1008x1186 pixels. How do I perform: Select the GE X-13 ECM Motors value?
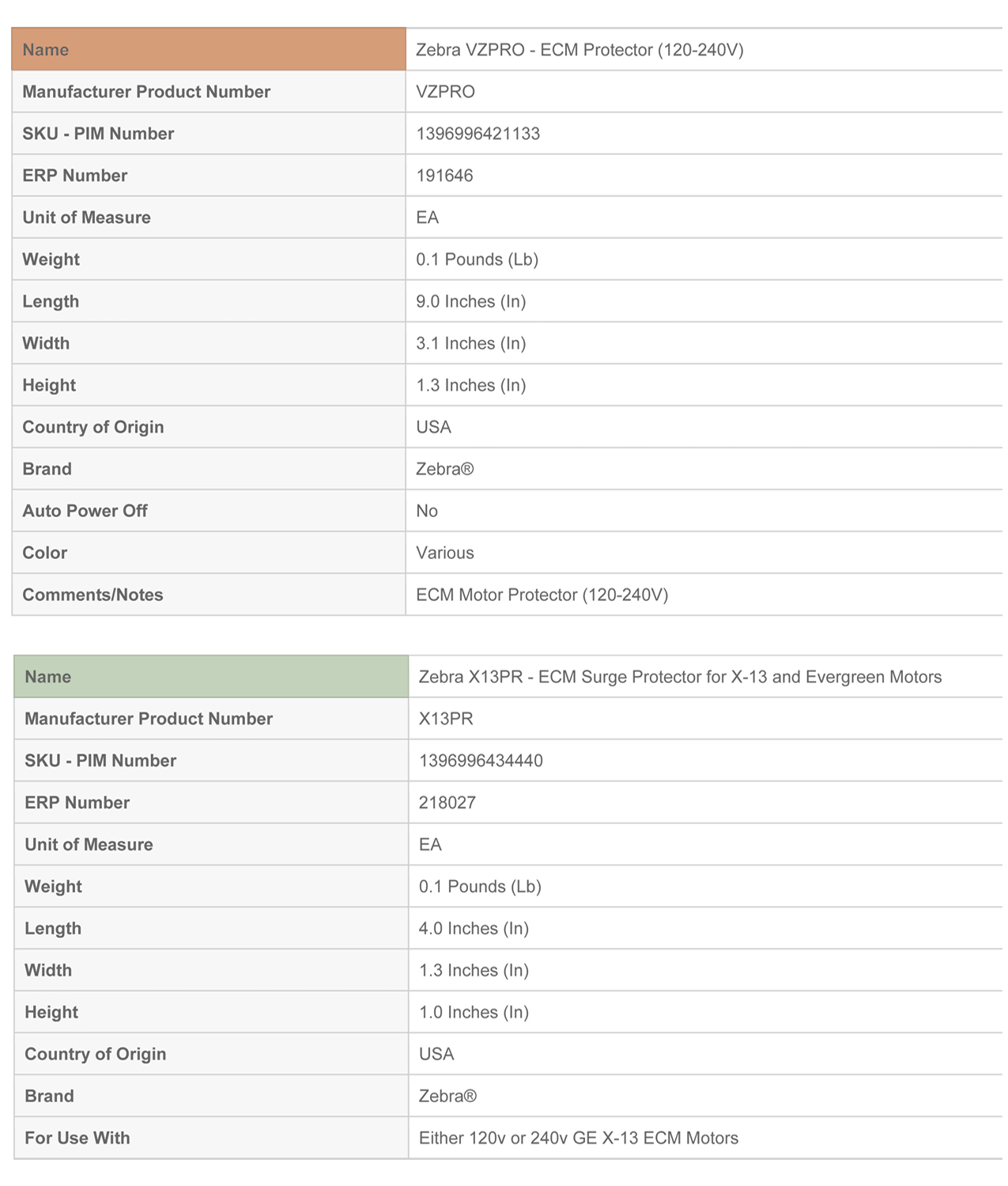tap(579, 1138)
